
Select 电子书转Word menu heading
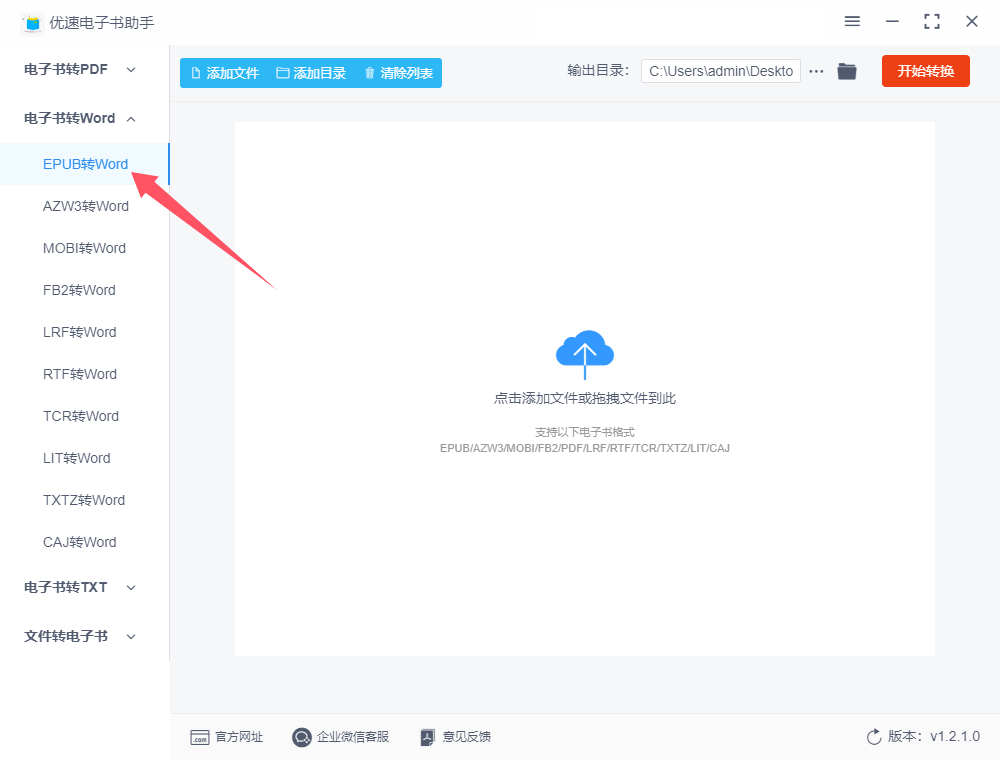point(70,119)
